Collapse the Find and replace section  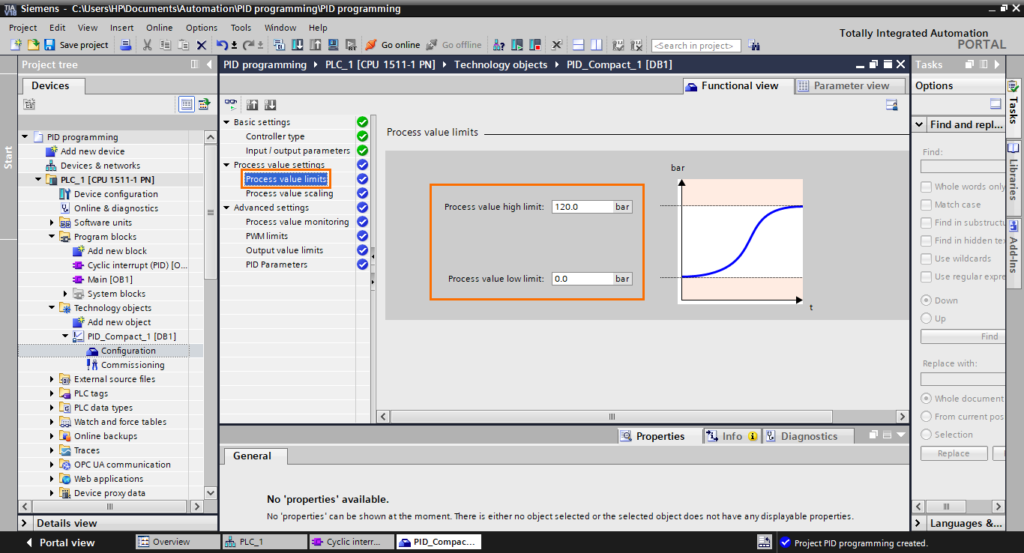coord(920,124)
